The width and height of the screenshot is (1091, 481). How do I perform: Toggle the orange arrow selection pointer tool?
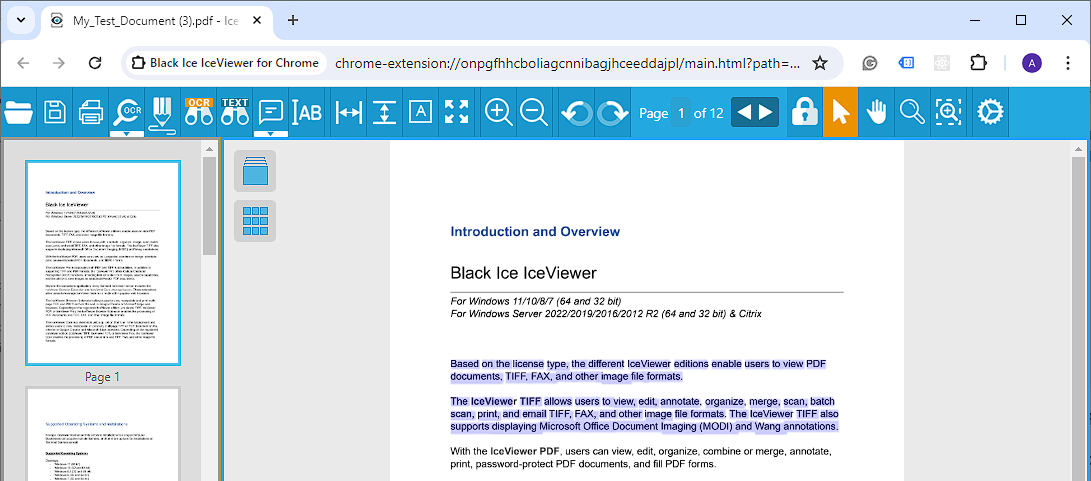coord(841,112)
